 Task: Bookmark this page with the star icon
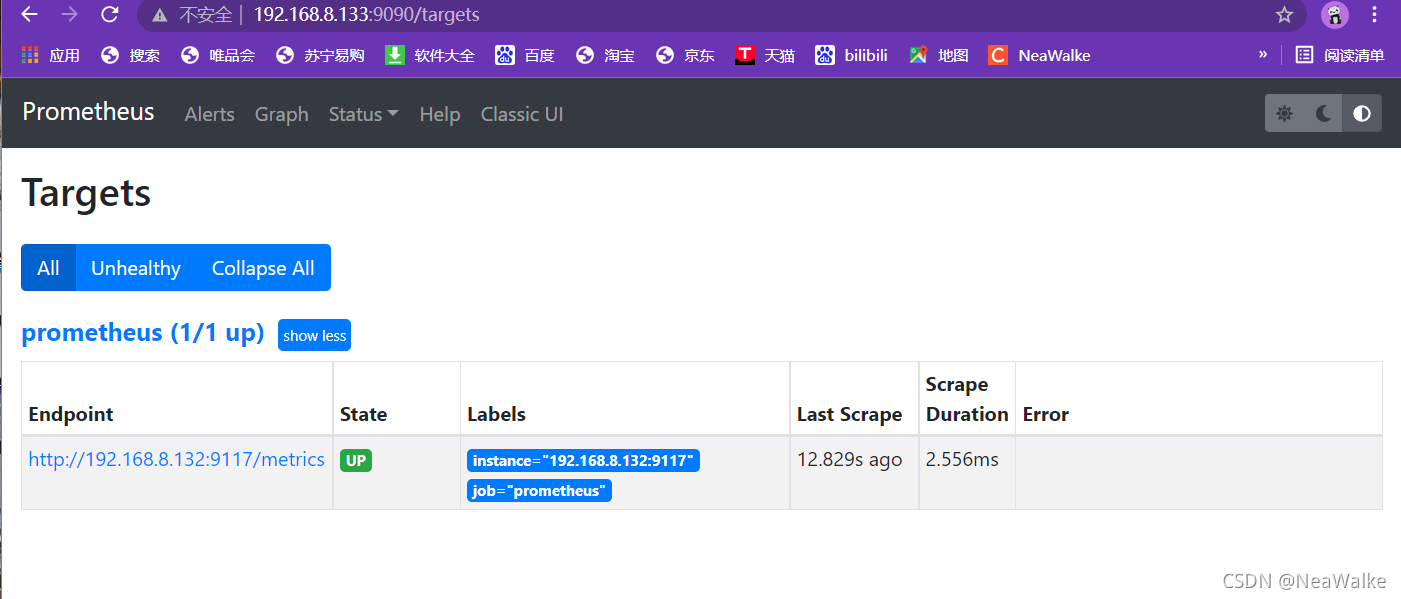click(1284, 15)
